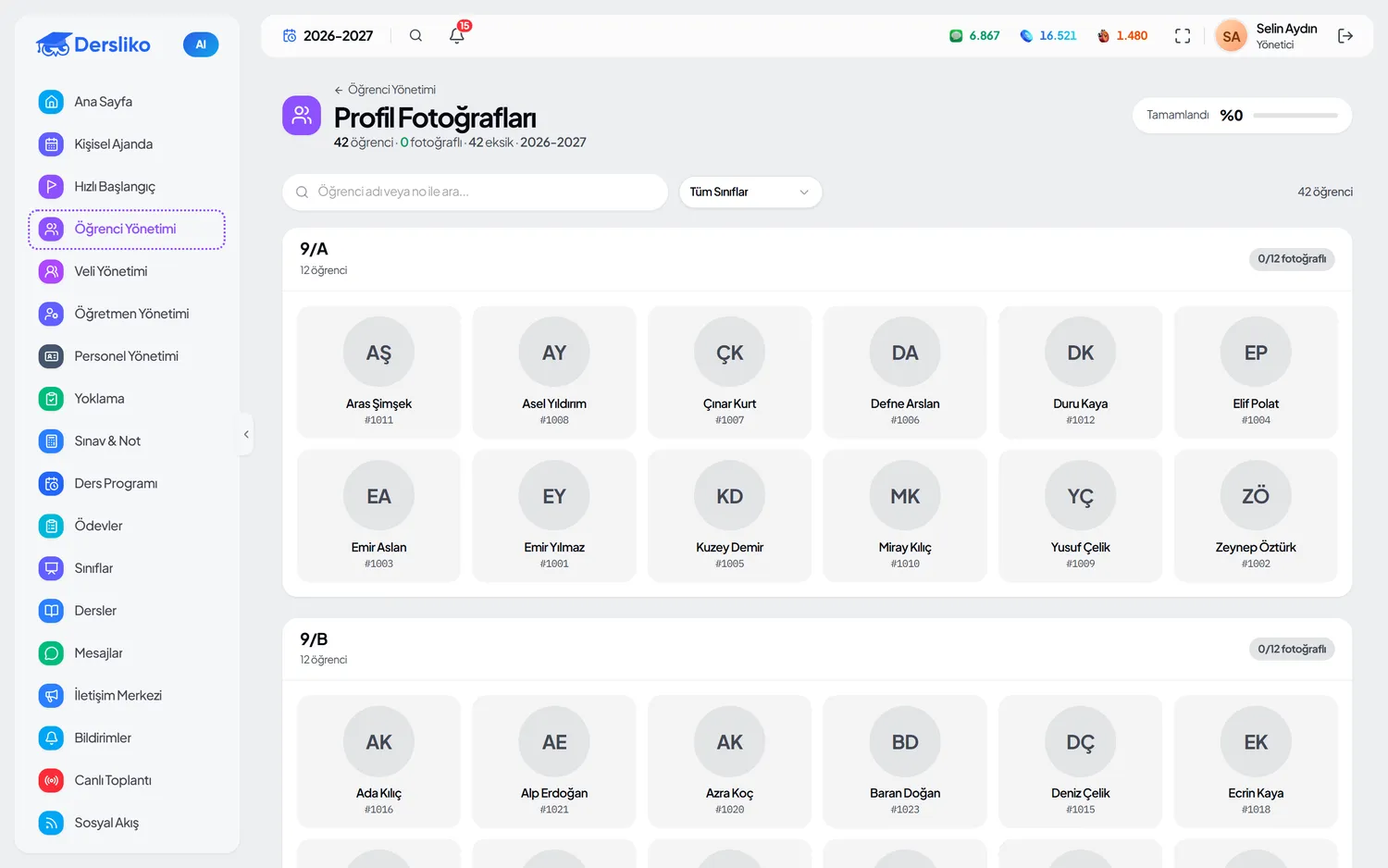Go back to Öğrenci Yönetimi breadcrumb link
The width and height of the screenshot is (1388, 868).
(385, 90)
